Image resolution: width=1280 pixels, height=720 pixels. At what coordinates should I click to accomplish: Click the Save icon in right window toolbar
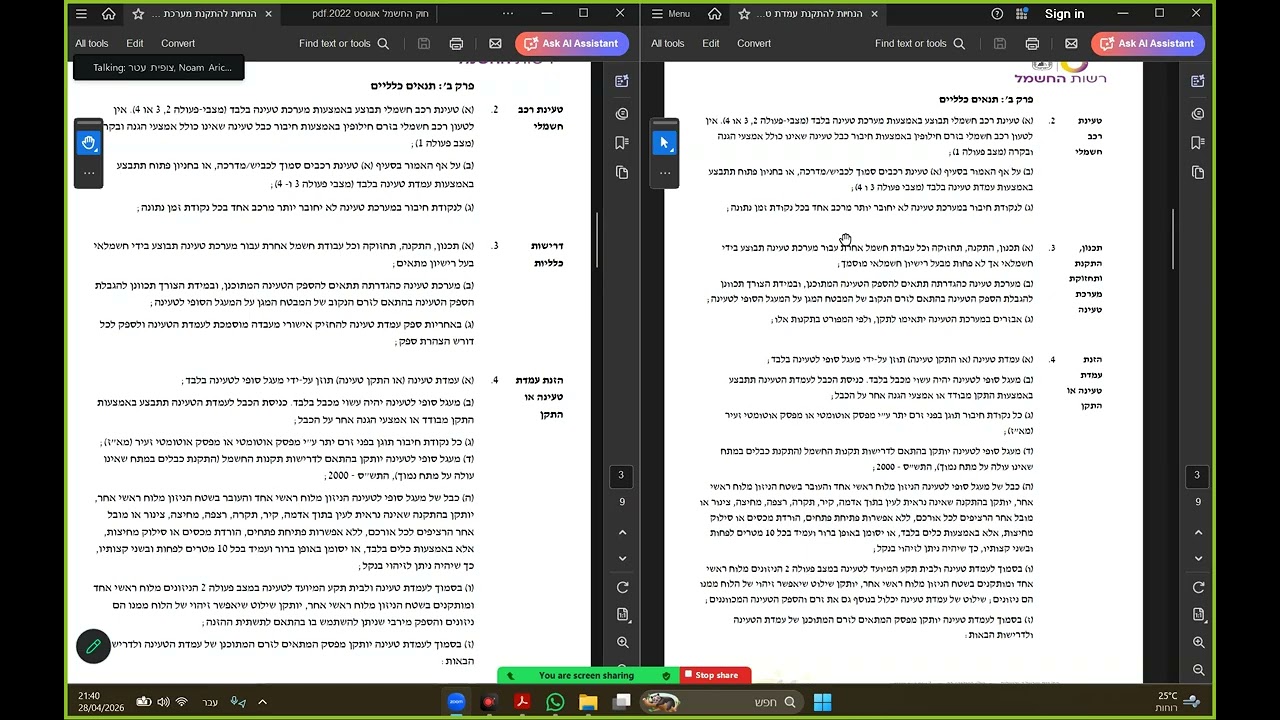coord(1000,44)
